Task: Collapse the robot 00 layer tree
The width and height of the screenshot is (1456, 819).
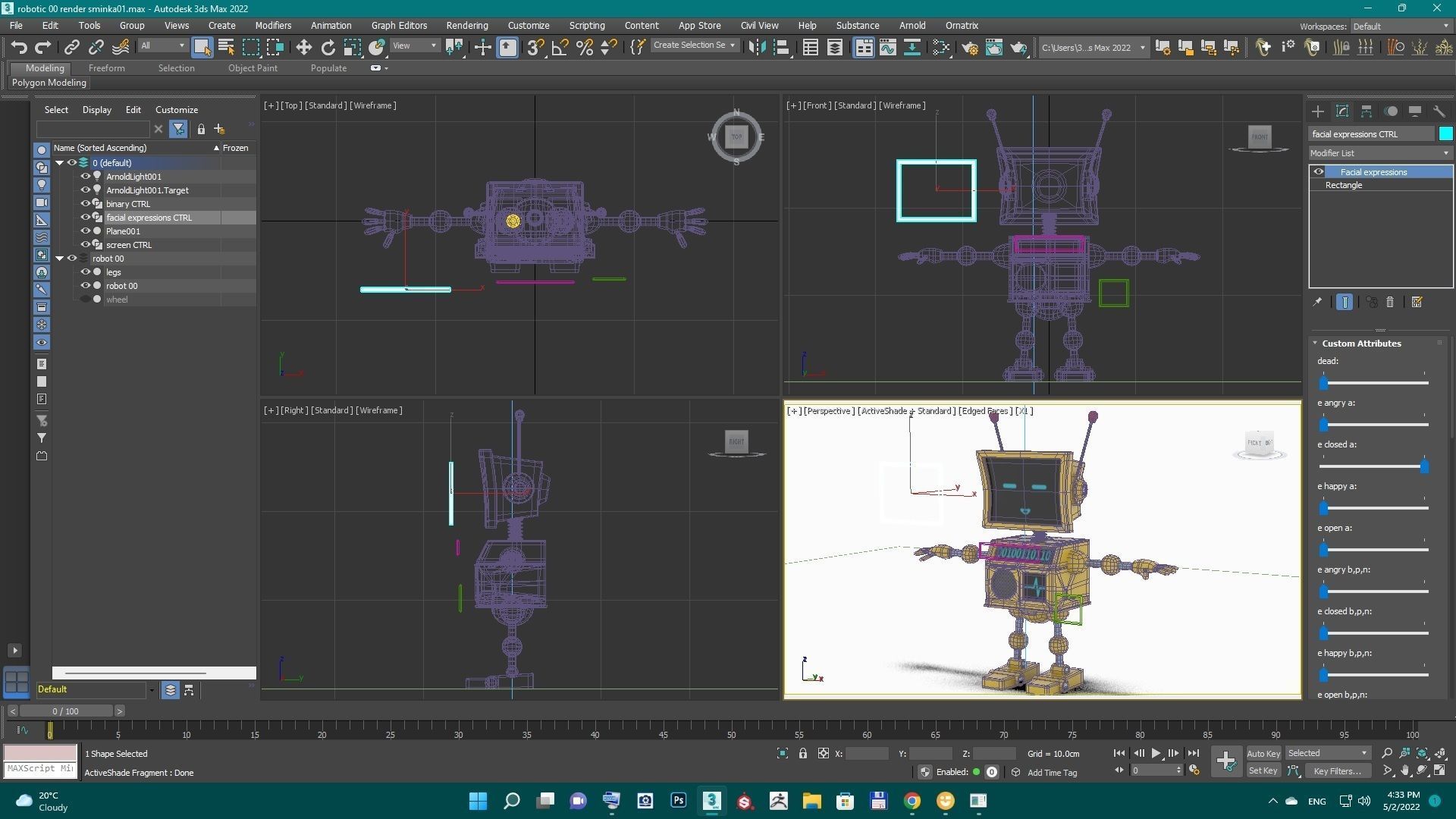Action: [x=59, y=259]
